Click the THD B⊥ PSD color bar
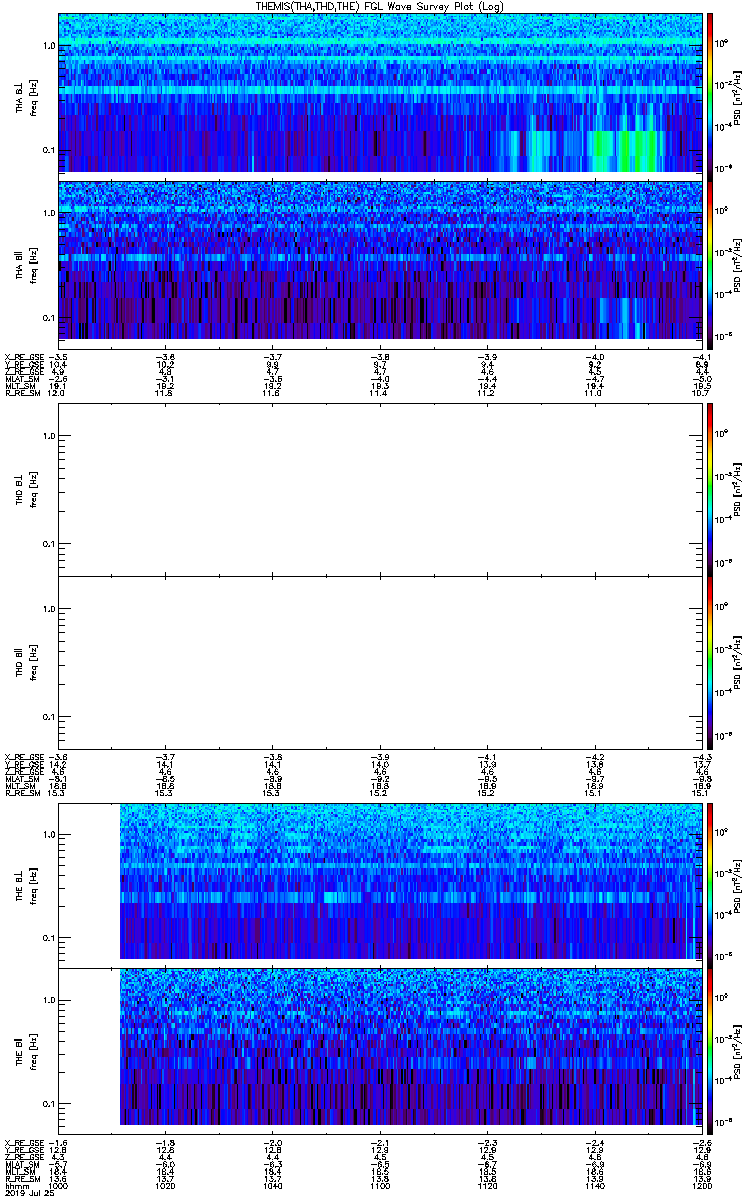Screen dimensions: 750x1200 click(711, 489)
